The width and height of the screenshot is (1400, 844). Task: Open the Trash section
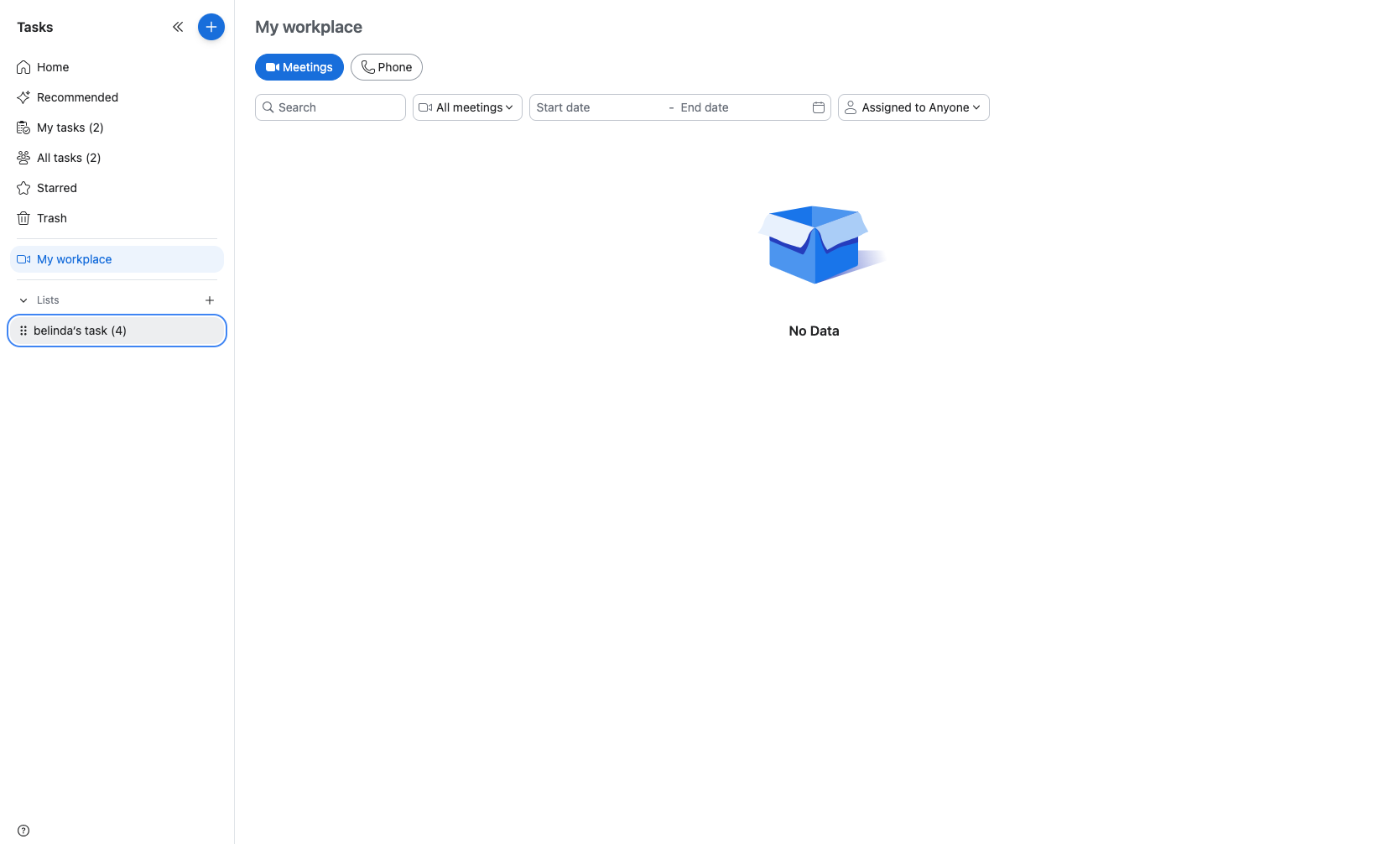pos(117,218)
